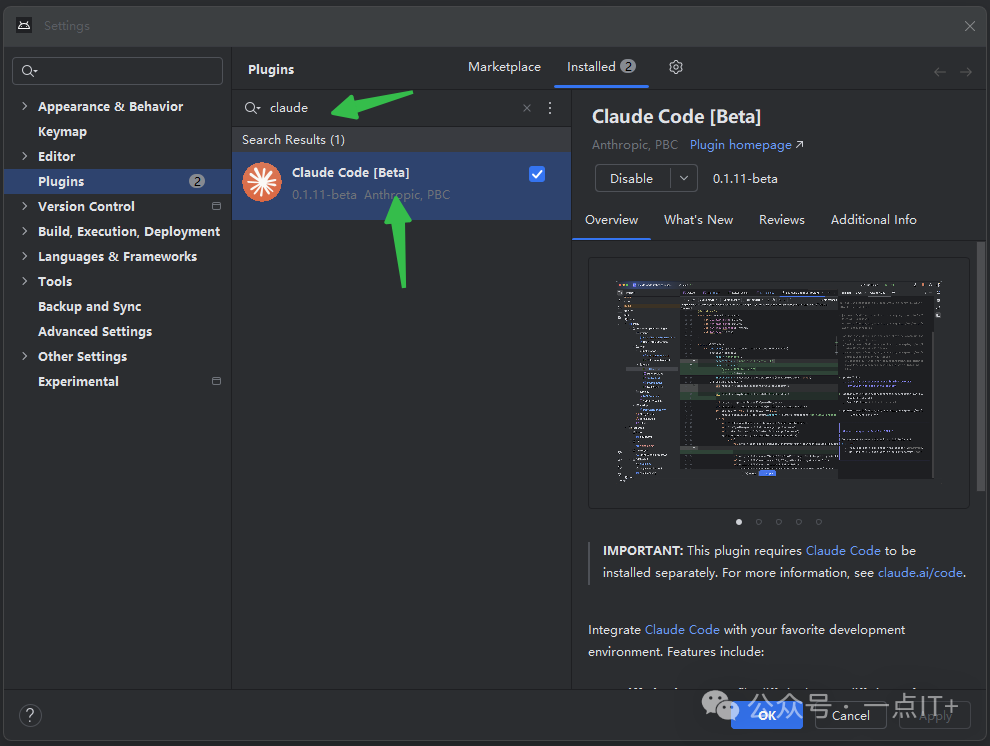The image size is (990, 746).
Task: Uncheck the Claude Code [Beta] enabled checkbox
Action: click(537, 174)
